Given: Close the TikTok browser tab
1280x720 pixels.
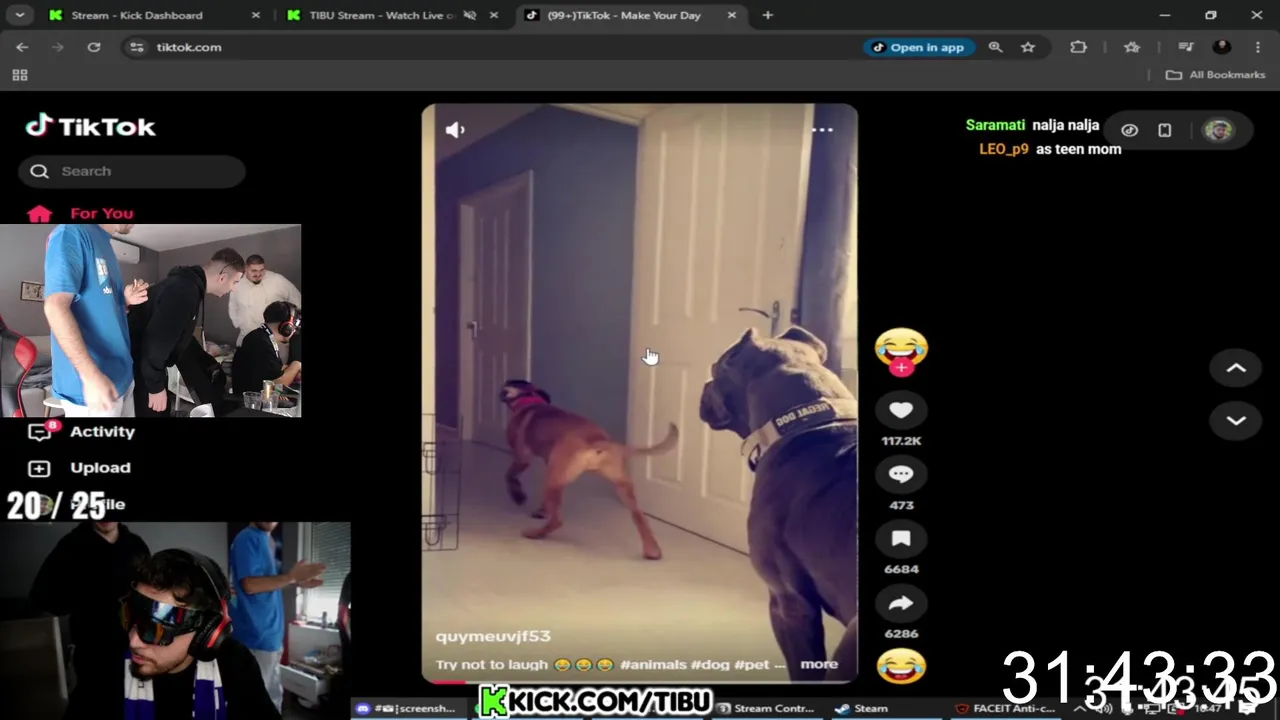Looking at the screenshot, I should pyautogui.click(x=732, y=15).
